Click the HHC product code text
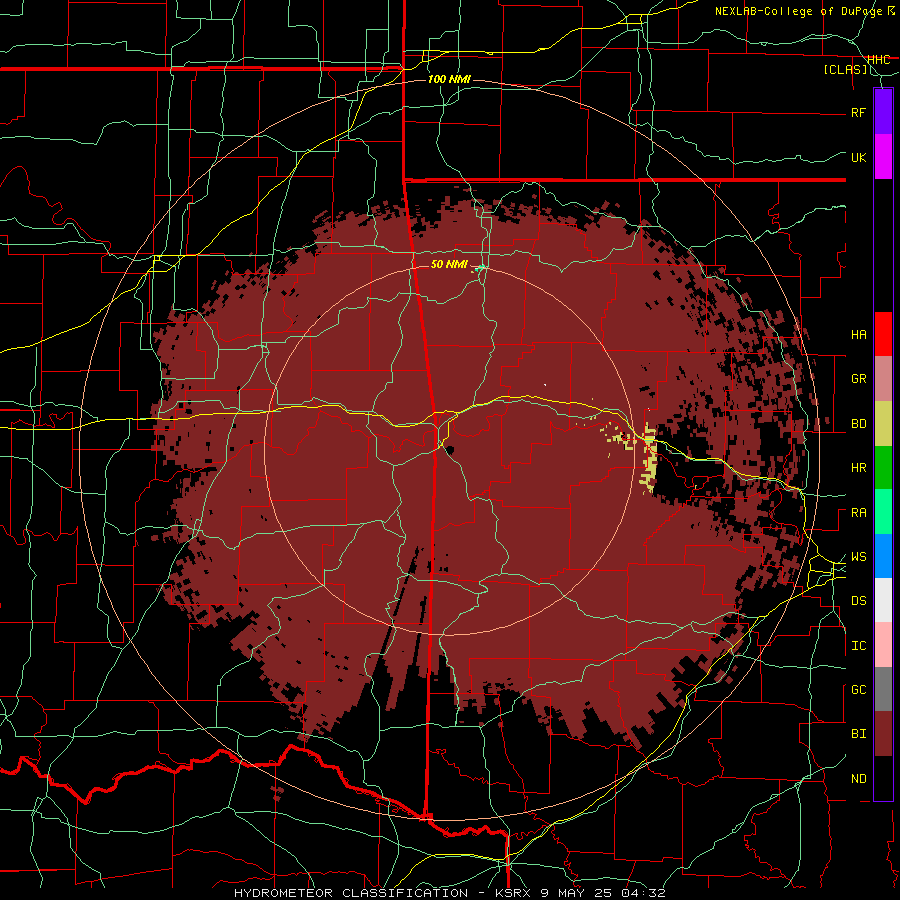The height and width of the screenshot is (900, 900). click(x=879, y=59)
